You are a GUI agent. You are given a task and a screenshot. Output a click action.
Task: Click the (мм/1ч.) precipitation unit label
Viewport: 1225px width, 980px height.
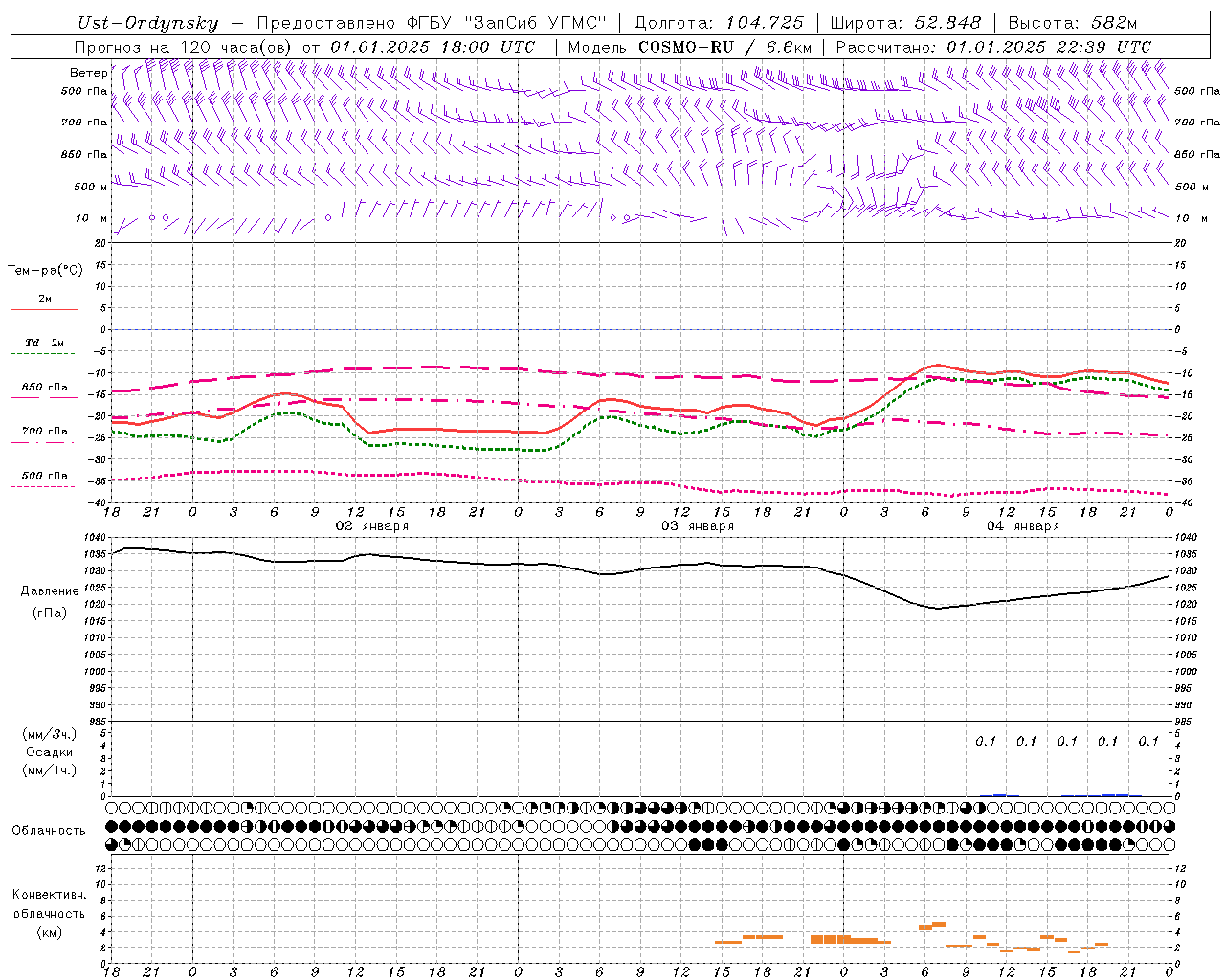pyautogui.click(x=49, y=770)
